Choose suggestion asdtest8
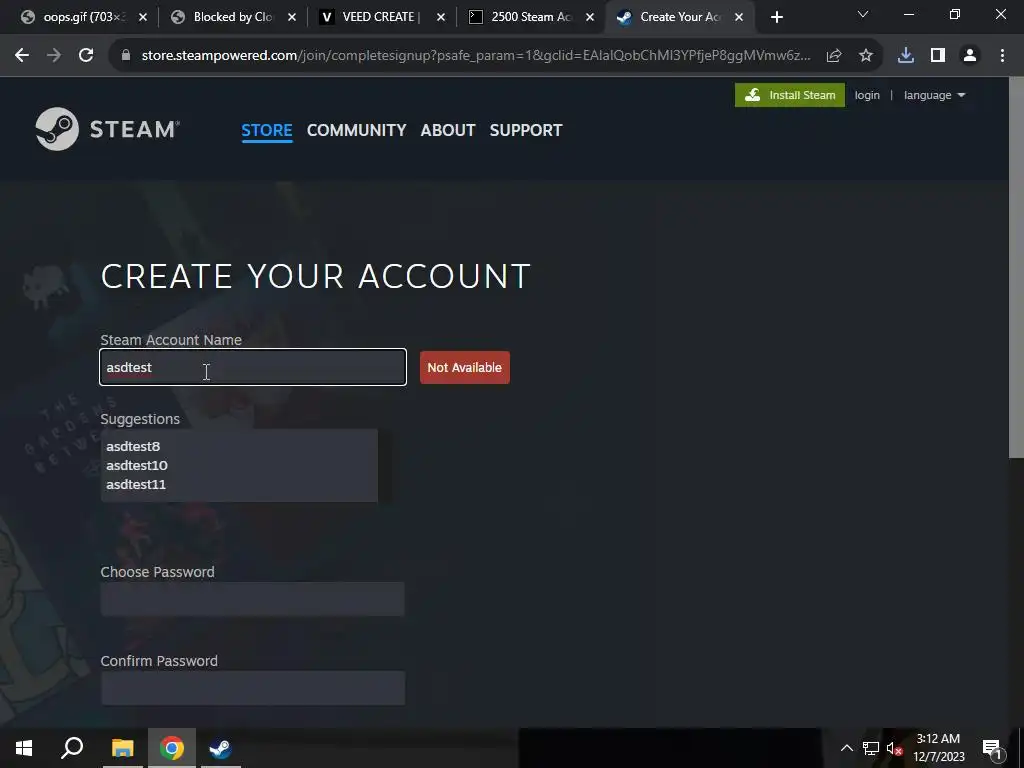This screenshot has height=768, width=1024. [x=133, y=446]
